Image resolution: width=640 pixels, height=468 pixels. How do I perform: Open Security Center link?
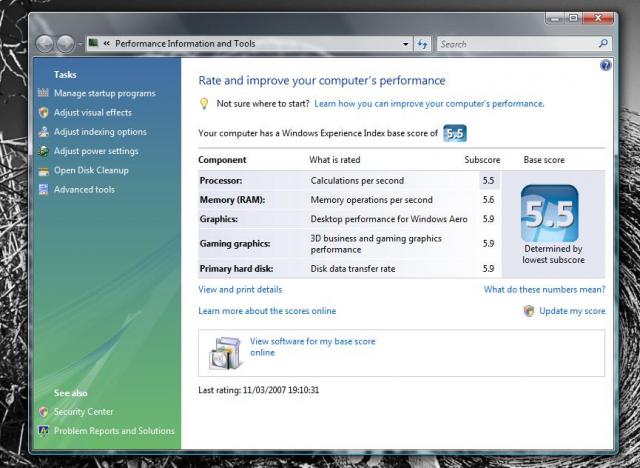point(84,411)
